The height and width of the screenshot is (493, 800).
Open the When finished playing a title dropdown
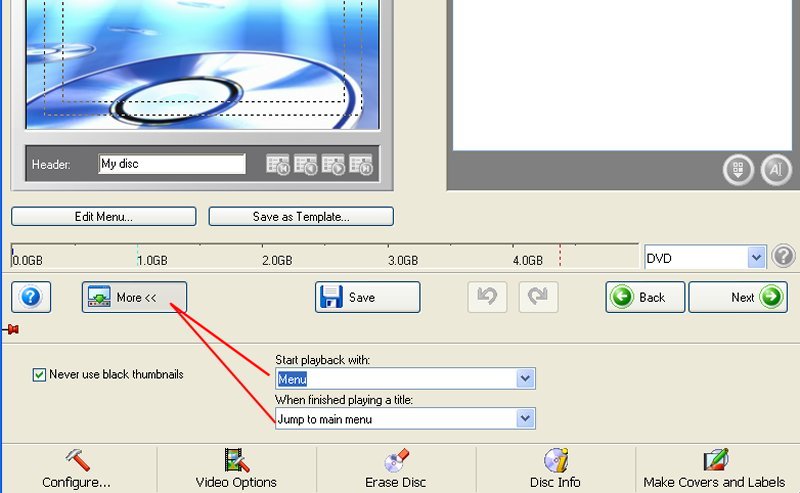(525, 419)
